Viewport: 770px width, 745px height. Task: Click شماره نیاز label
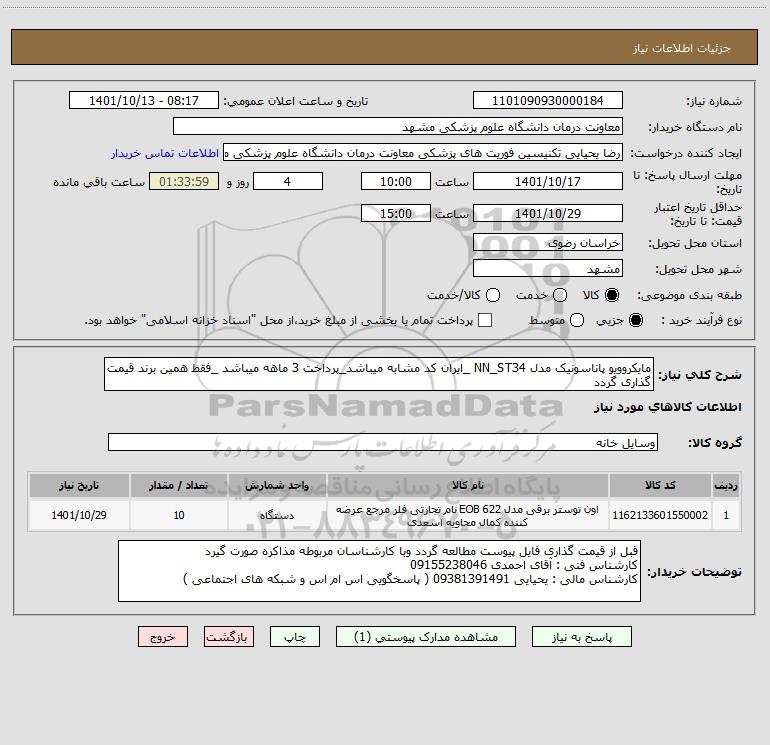tap(714, 101)
